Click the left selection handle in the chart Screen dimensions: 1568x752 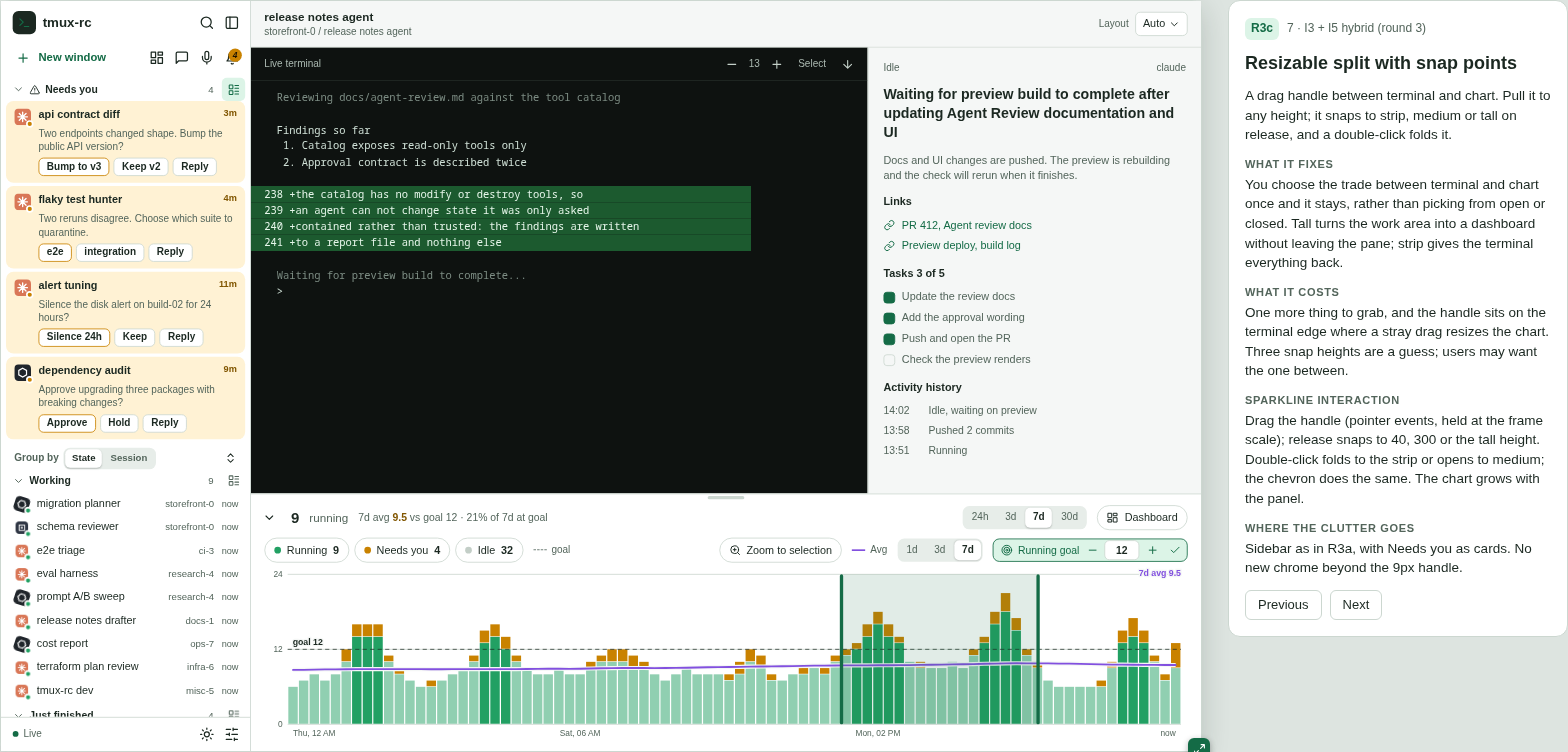click(x=841, y=649)
